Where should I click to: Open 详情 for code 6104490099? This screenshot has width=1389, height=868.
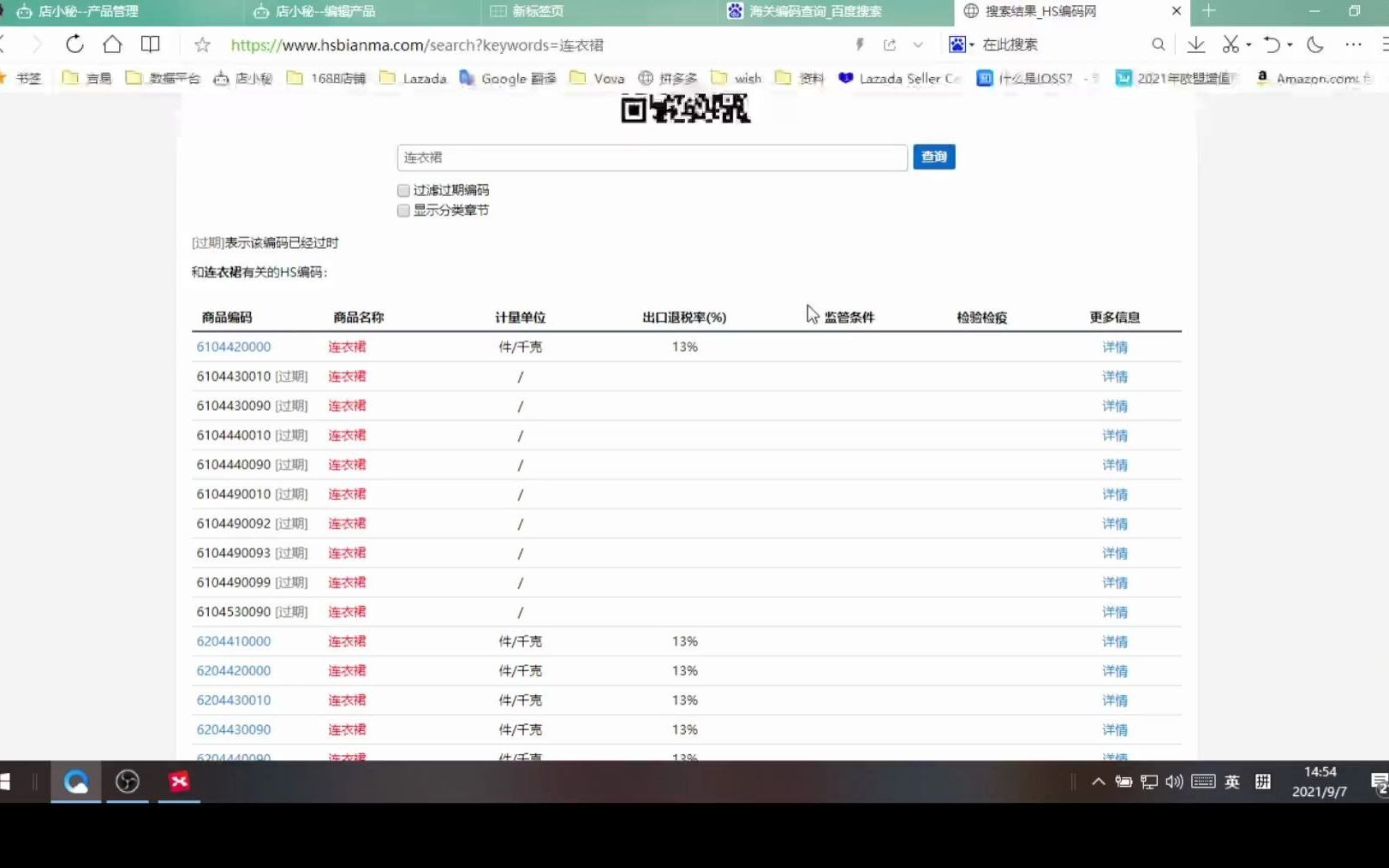tap(1114, 582)
